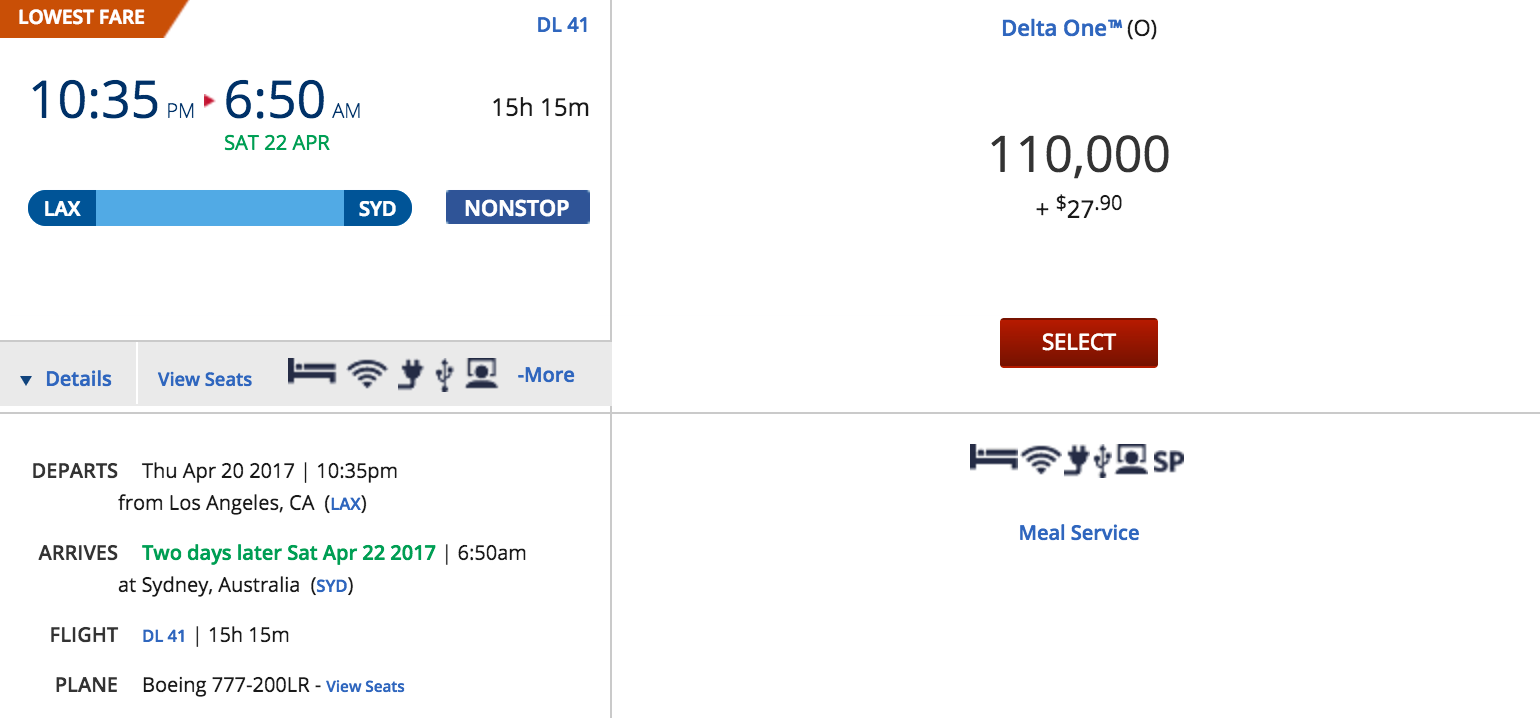Open the Delta One™ fare class link
1540x718 pixels.
[x=1061, y=28]
